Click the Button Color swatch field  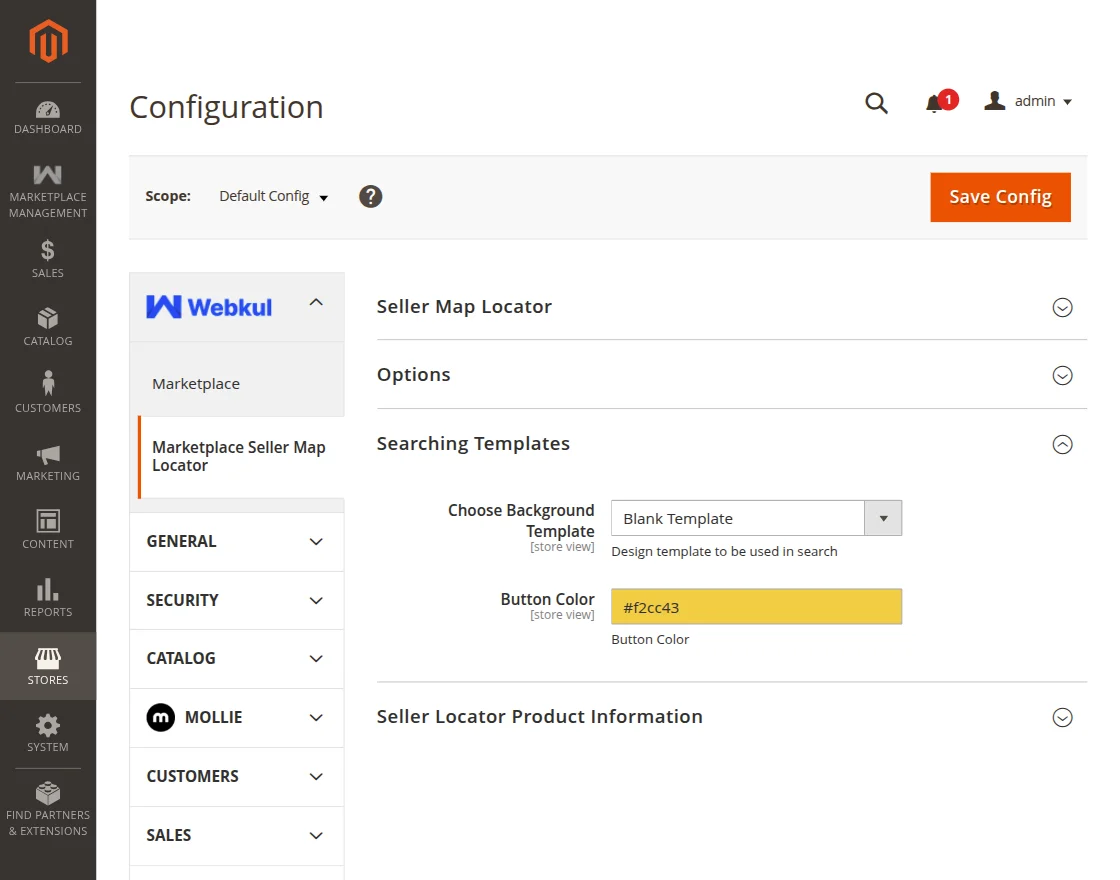(756, 607)
